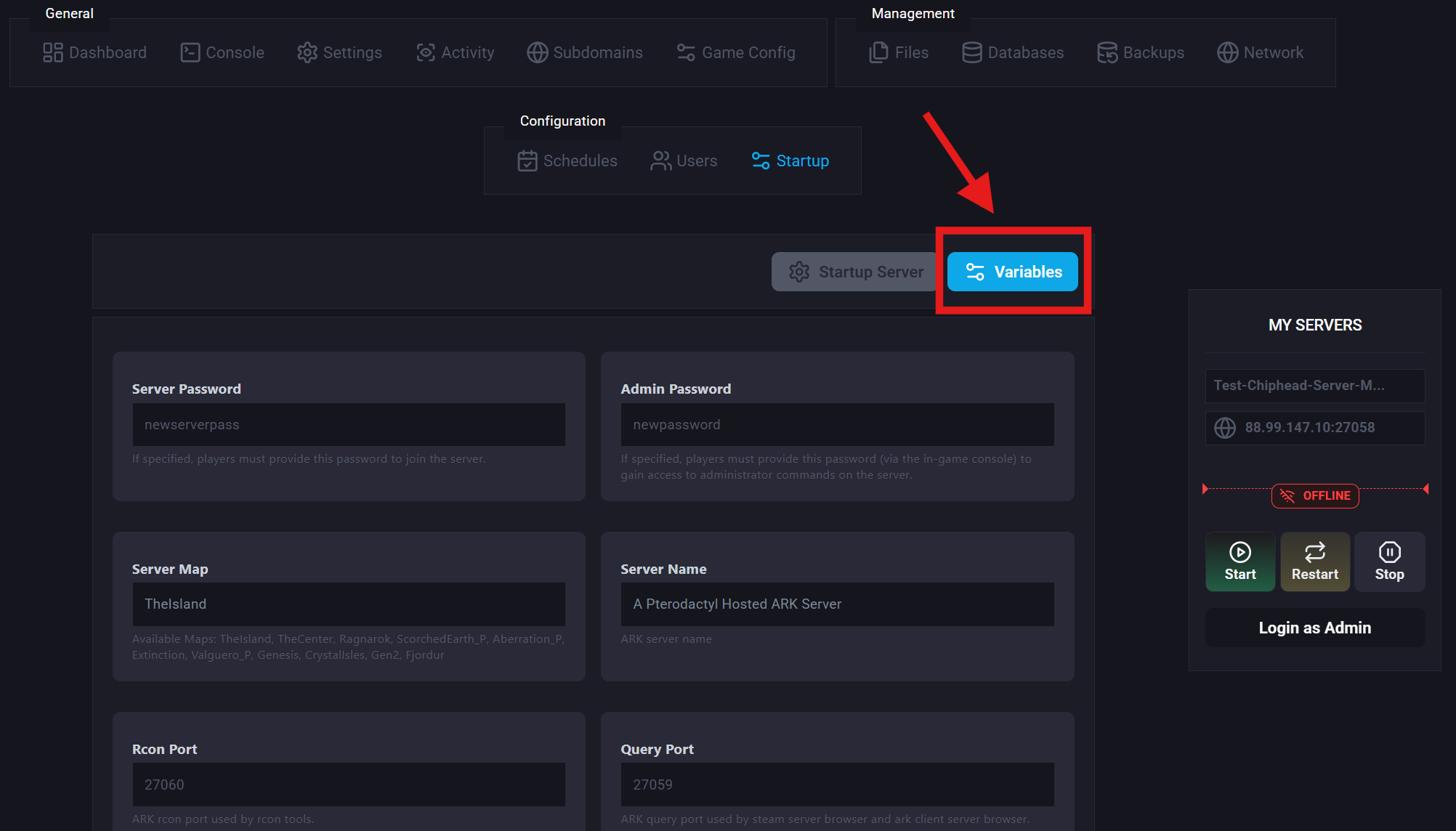Select the Users configuration tab
This screenshot has width=1456, height=831.
tap(684, 161)
